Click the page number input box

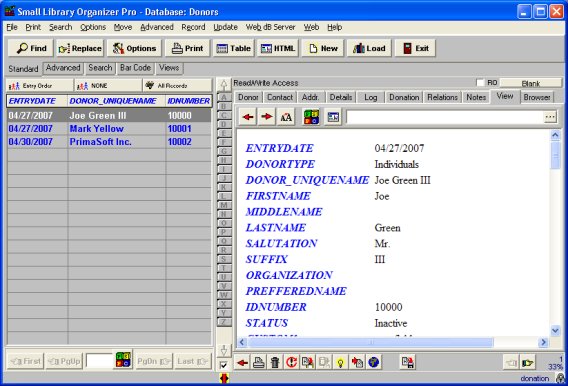[x=99, y=361]
